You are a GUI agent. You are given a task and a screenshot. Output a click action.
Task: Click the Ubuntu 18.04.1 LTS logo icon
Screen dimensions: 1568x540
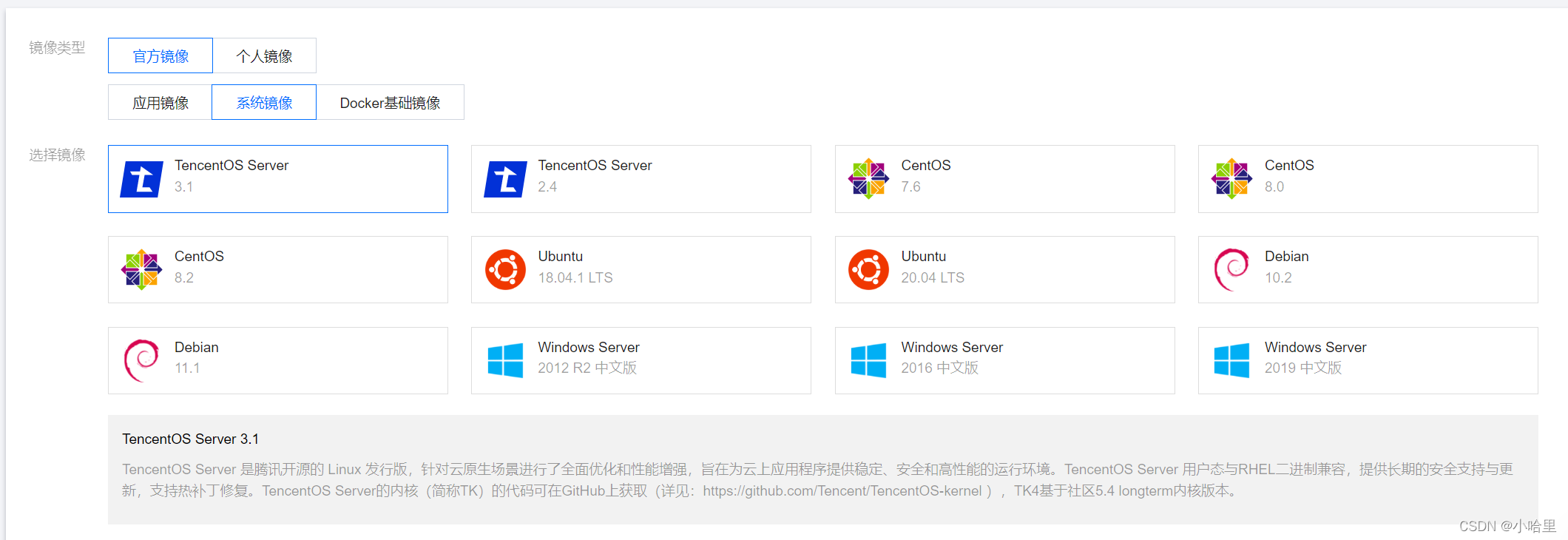click(505, 270)
